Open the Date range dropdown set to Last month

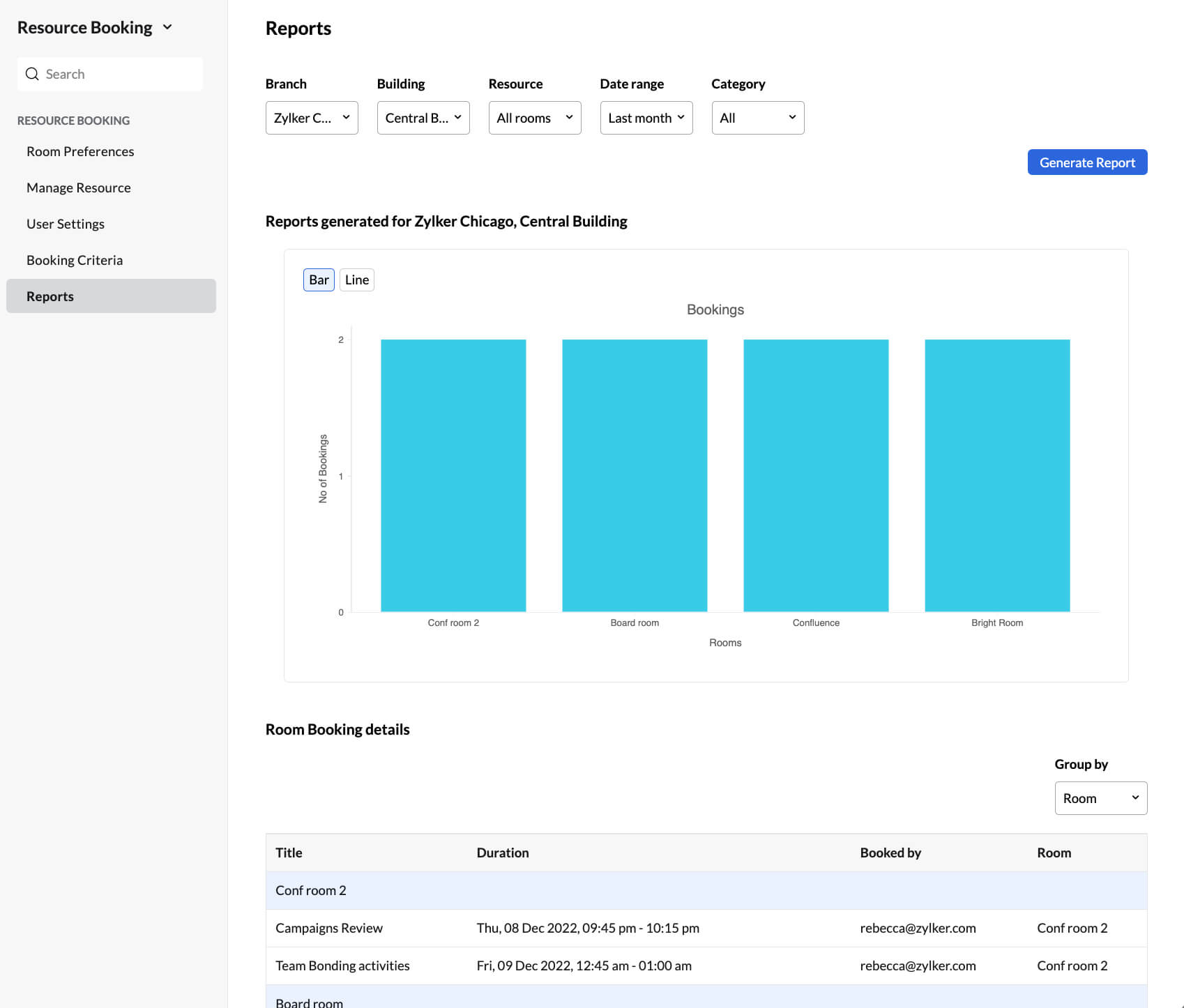646,118
